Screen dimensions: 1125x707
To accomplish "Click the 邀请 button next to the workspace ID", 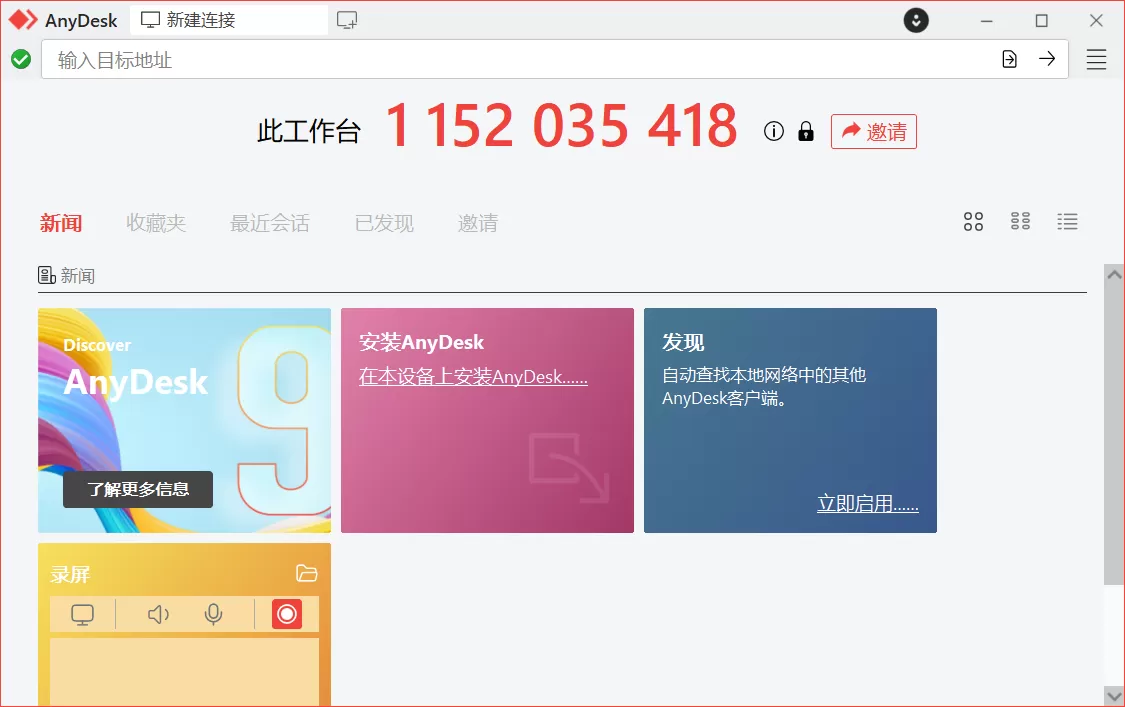I will tap(874, 131).
